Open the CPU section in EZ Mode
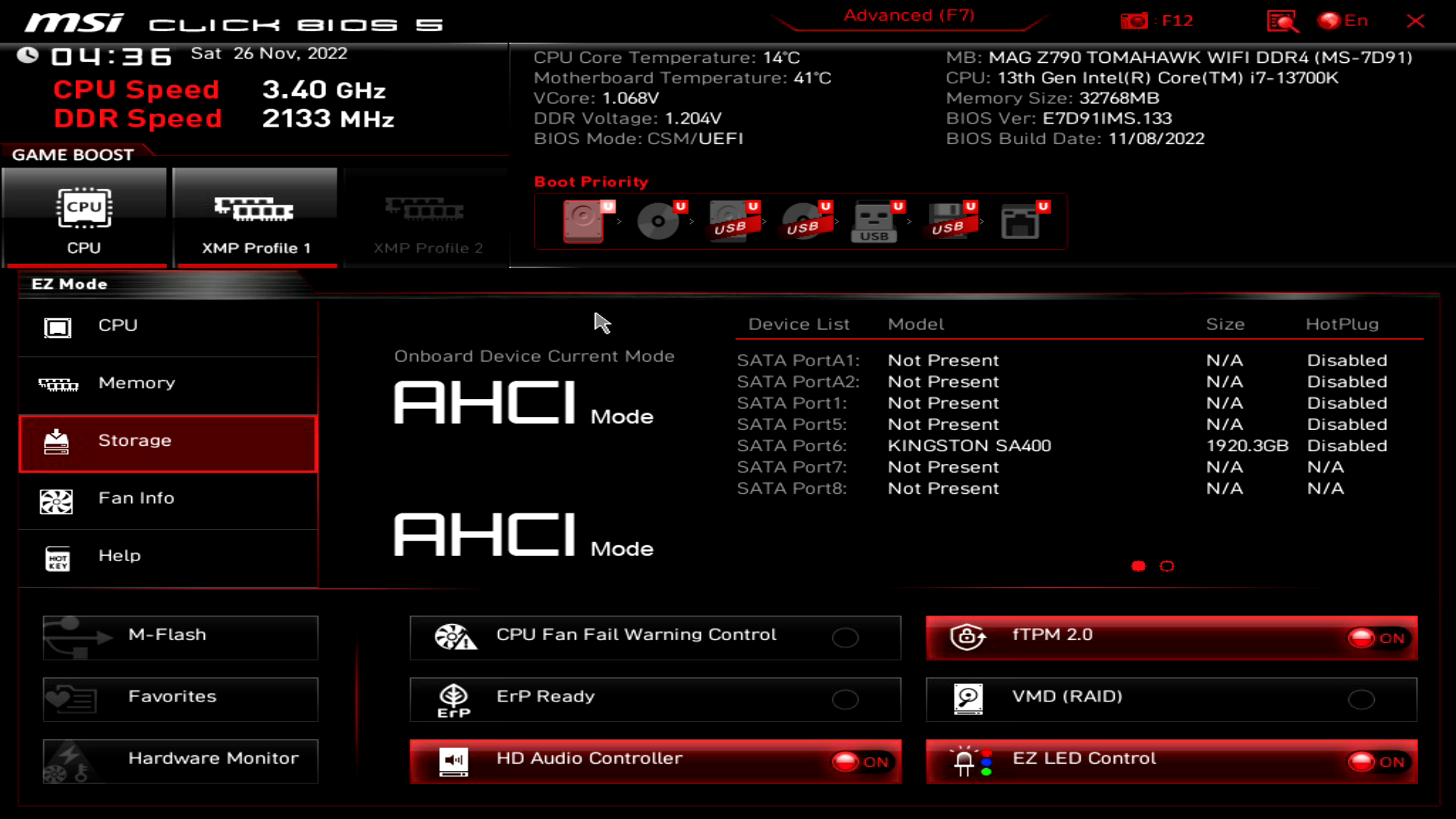This screenshot has height=819, width=1456. coord(168,327)
